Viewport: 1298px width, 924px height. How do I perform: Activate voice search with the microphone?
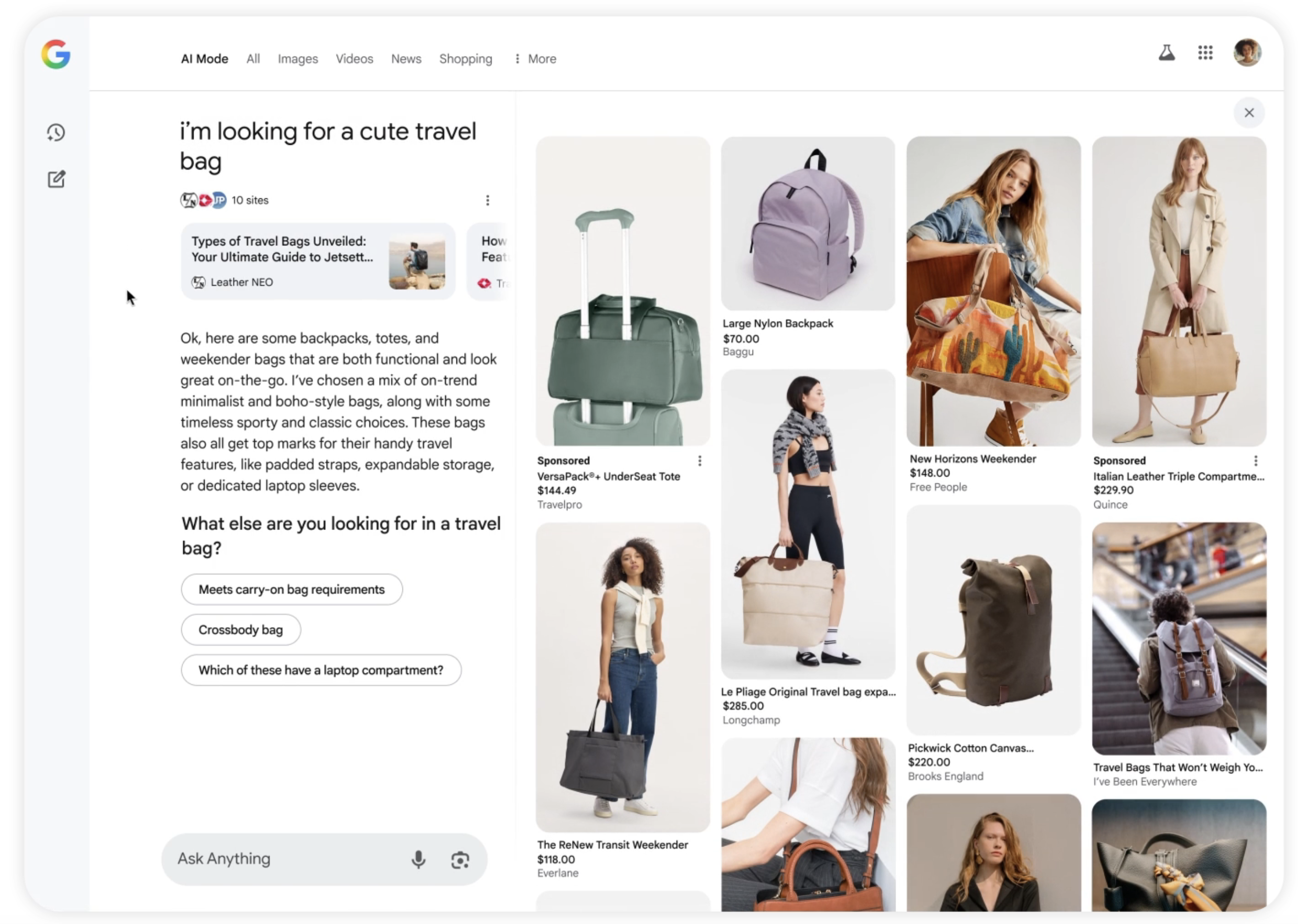419,860
